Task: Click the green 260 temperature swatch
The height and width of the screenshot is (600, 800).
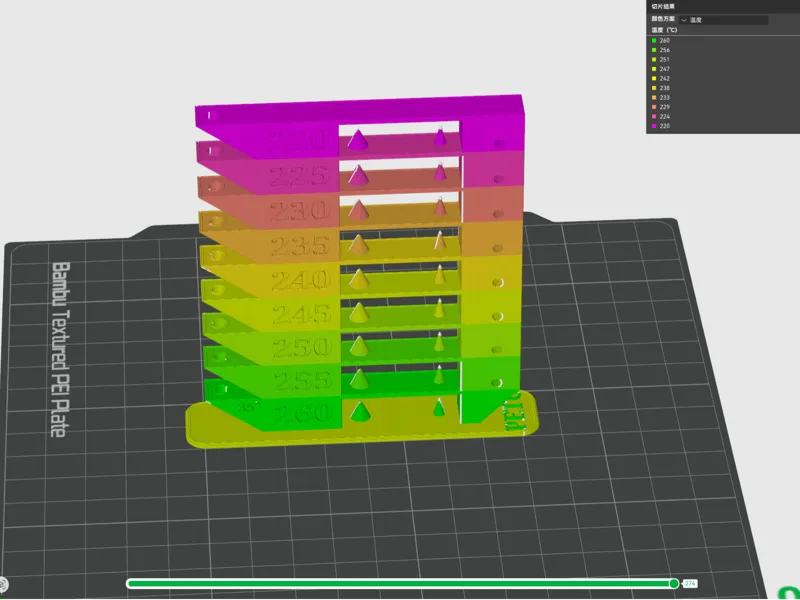Action: click(654, 40)
